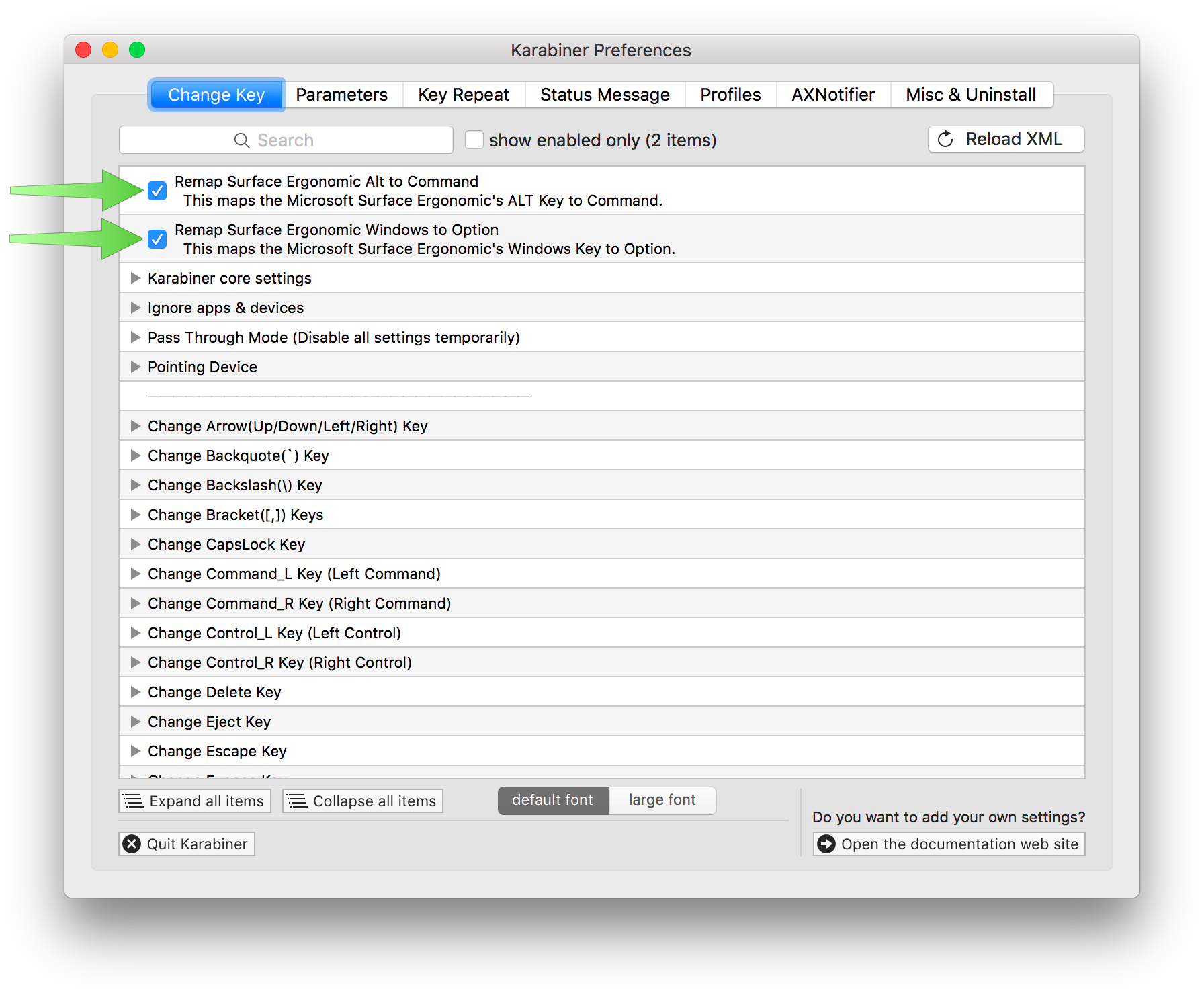Expand Change Control_R Key (Right Control)
Screen dimensions: 1204x997
pos(135,662)
